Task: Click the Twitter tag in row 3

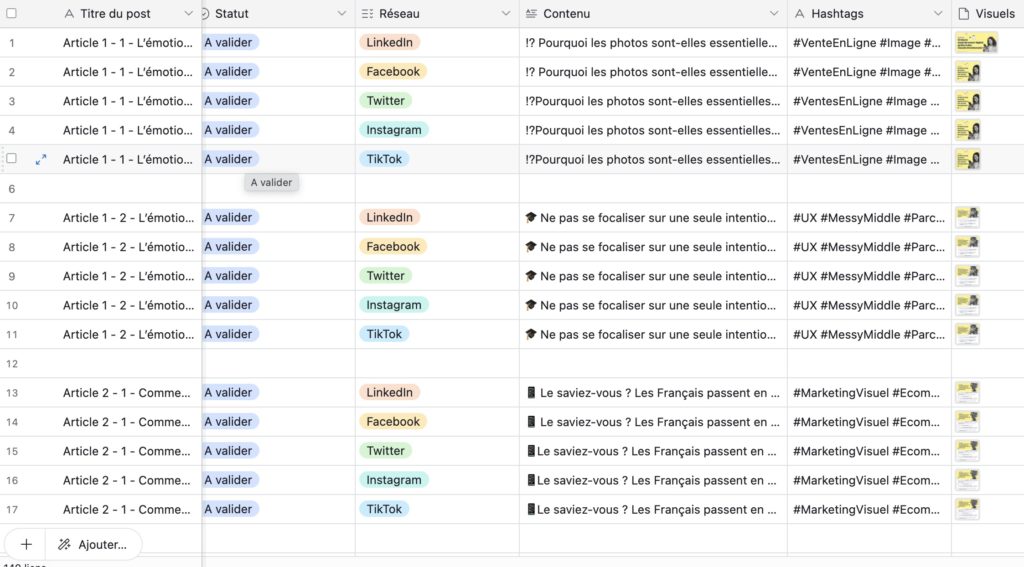Action: click(x=385, y=101)
